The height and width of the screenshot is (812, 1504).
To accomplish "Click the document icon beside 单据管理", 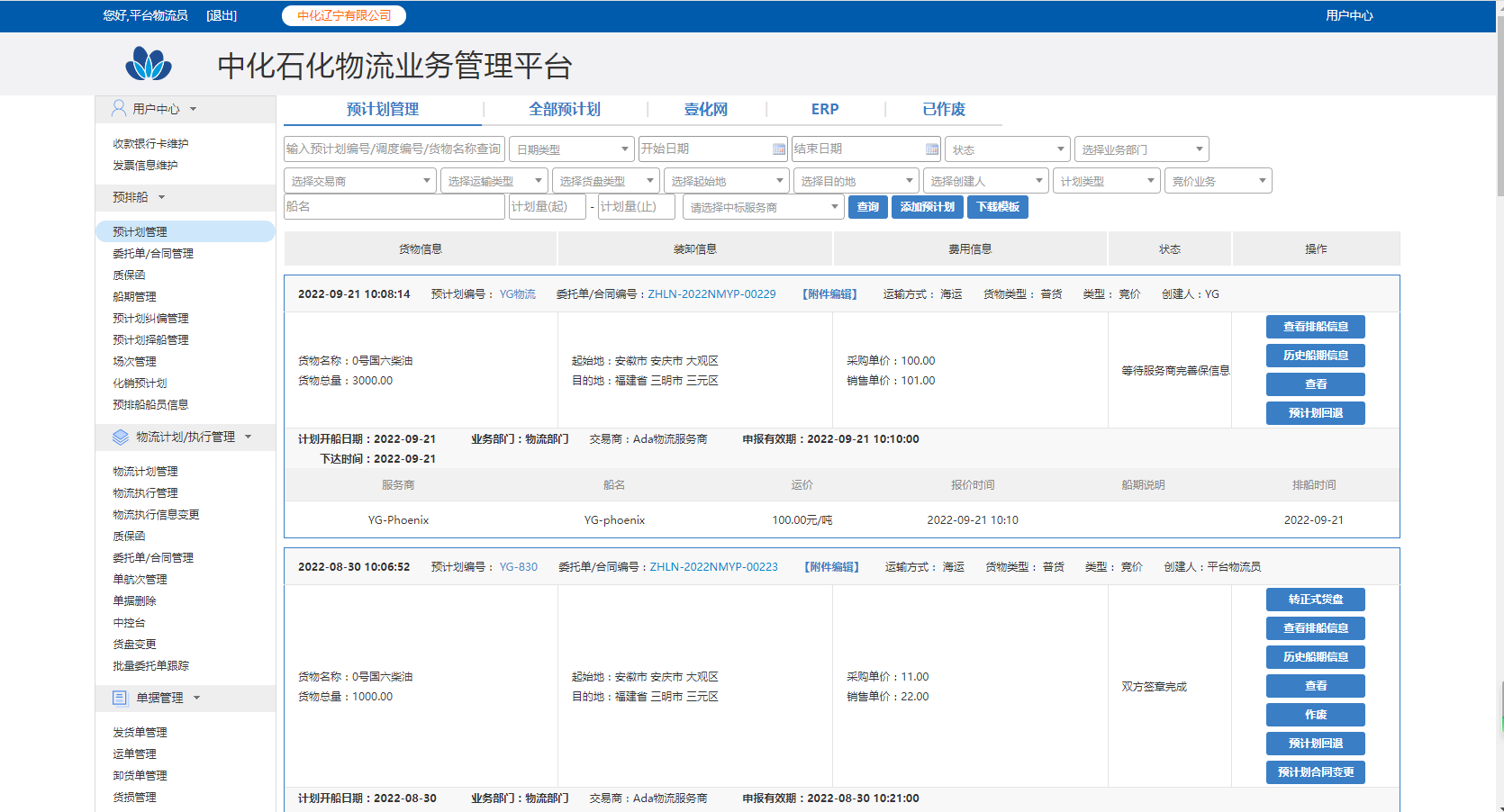I will 120,698.
